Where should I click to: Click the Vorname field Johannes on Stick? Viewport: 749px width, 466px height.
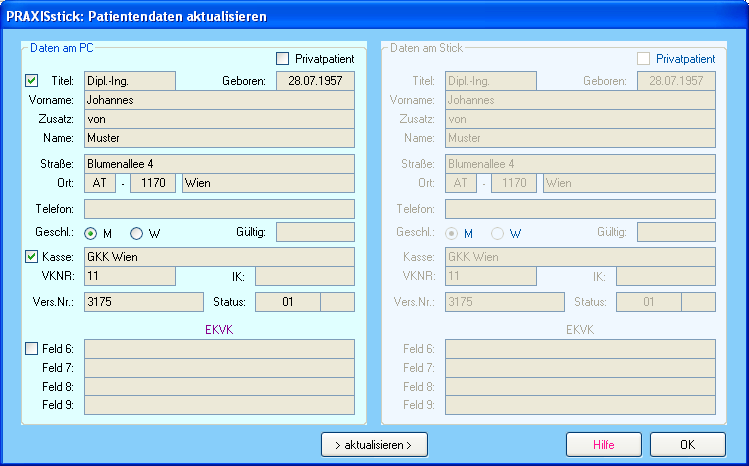click(x=580, y=100)
